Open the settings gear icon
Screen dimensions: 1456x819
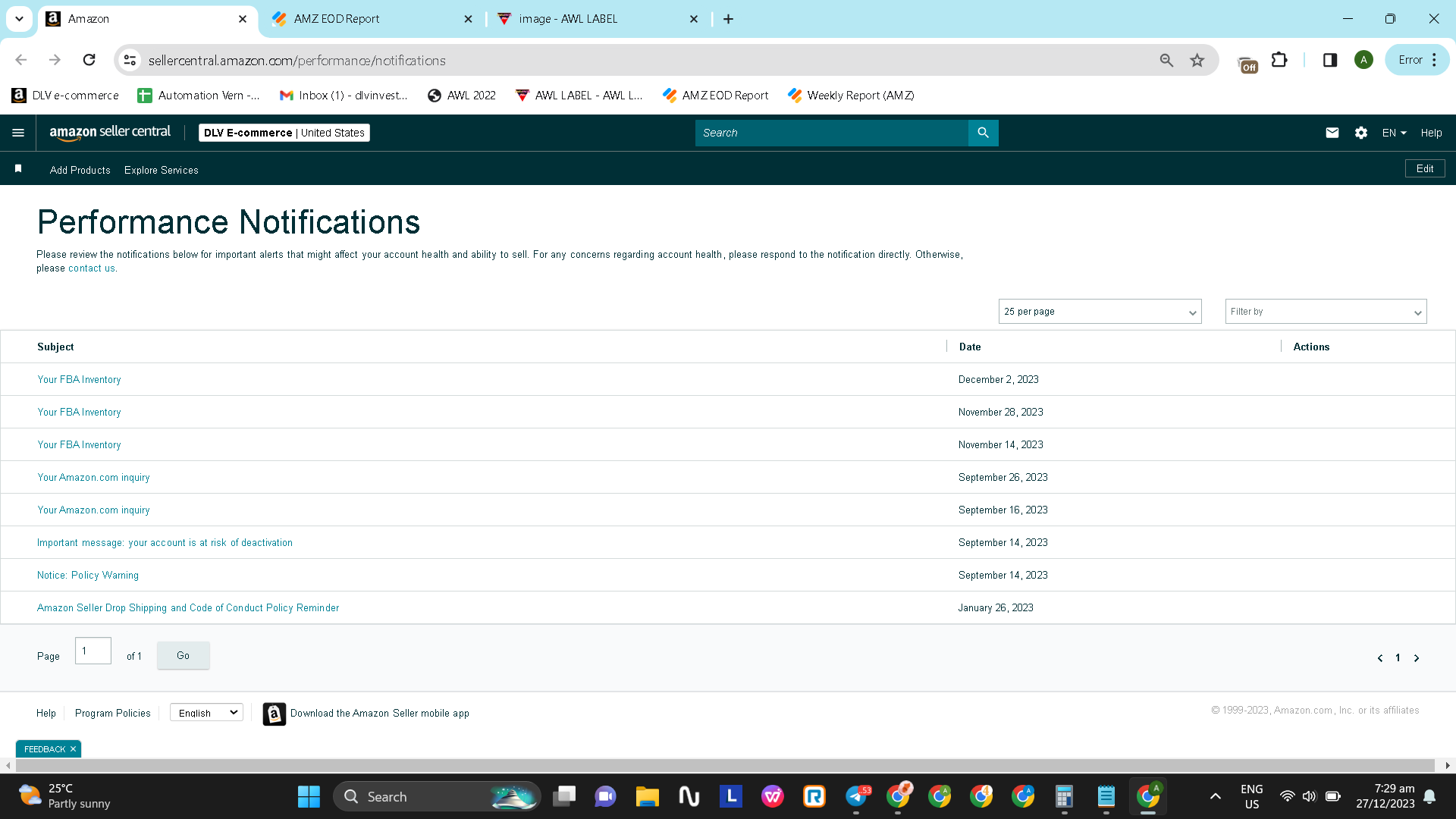click(x=1361, y=133)
